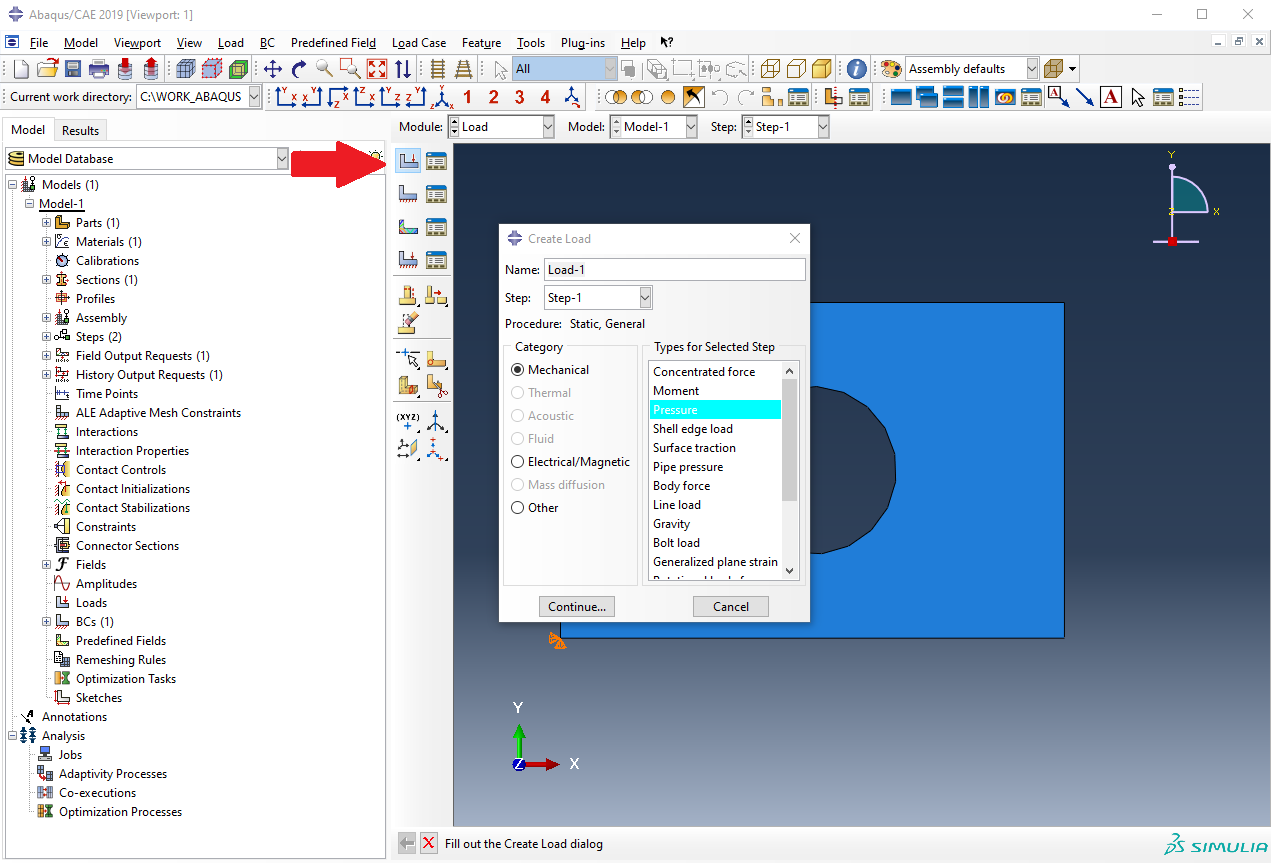Click Cancel in the Create Load dialog
The height and width of the screenshot is (863, 1271).
(x=730, y=606)
